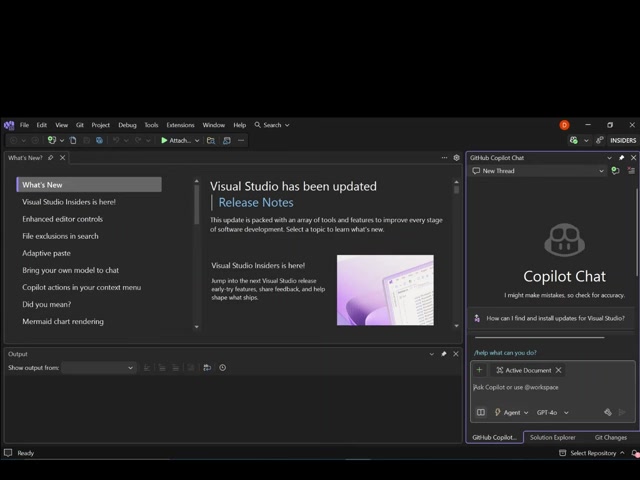Select the Did you mean? topic
Screen dimensions: 640x480
[47, 304]
